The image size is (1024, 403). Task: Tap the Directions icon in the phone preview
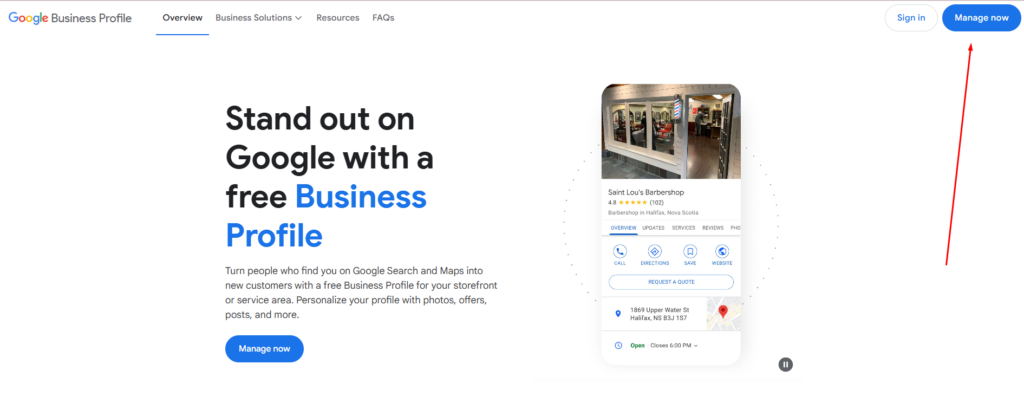[x=654, y=251]
